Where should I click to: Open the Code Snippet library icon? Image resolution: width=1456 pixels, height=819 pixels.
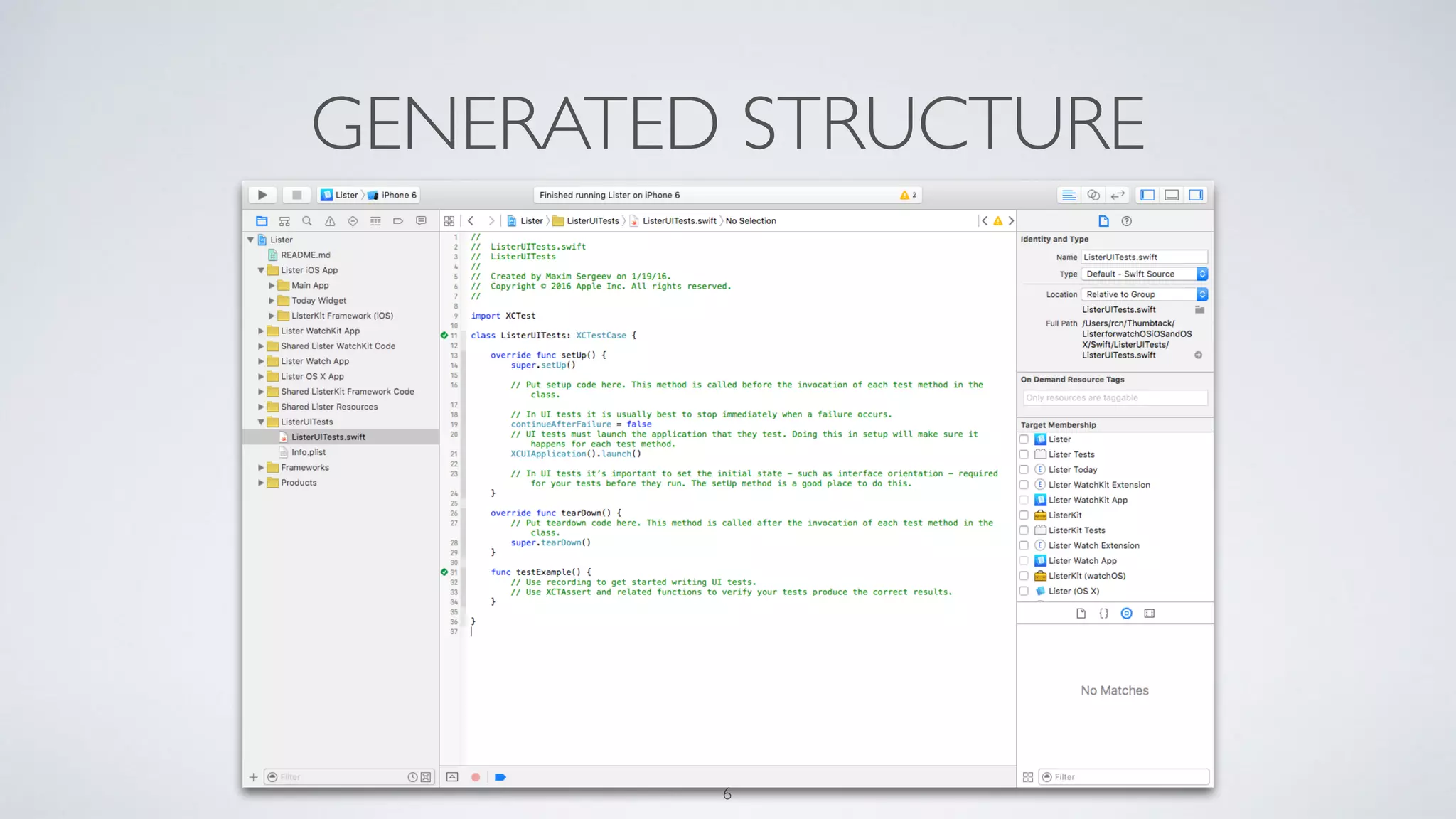pos(1103,614)
